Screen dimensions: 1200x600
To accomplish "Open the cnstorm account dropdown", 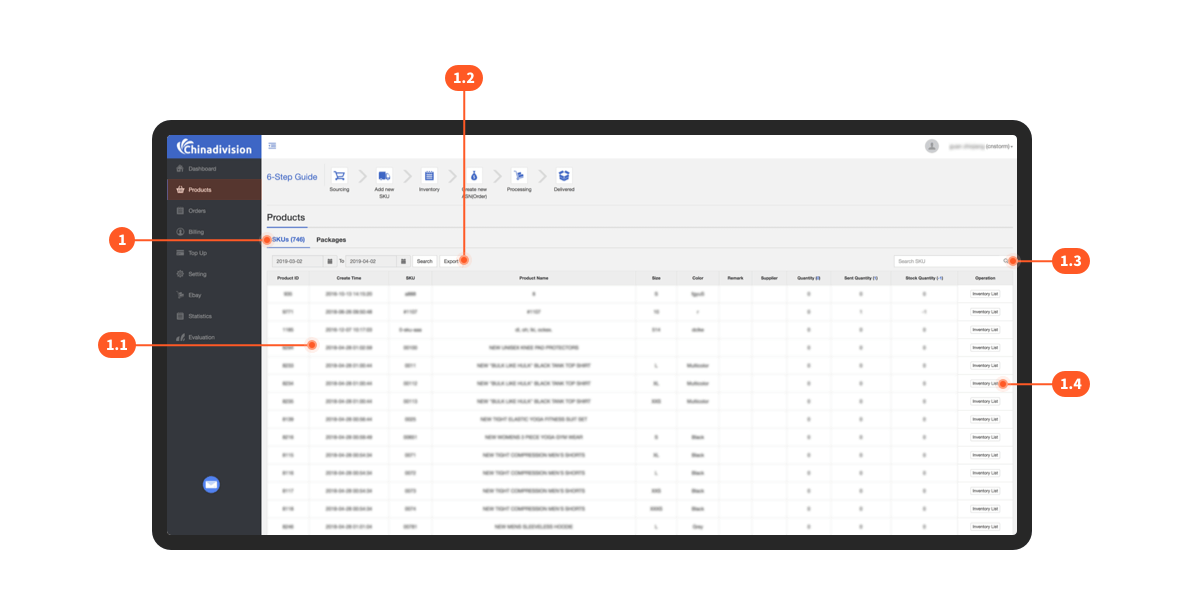I will click(980, 146).
